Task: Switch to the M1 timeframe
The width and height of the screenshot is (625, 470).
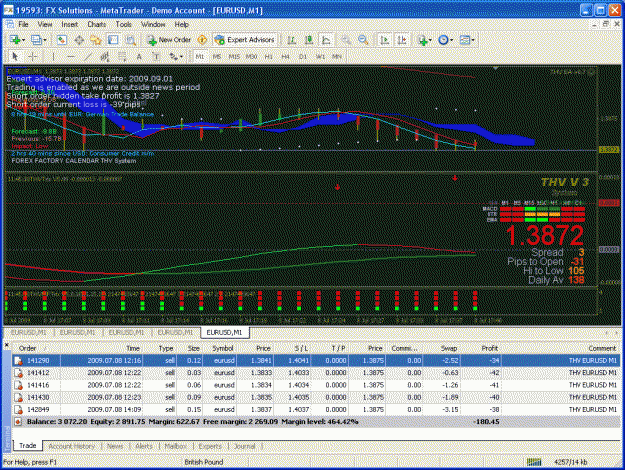Action: pyautogui.click(x=200, y=57)
